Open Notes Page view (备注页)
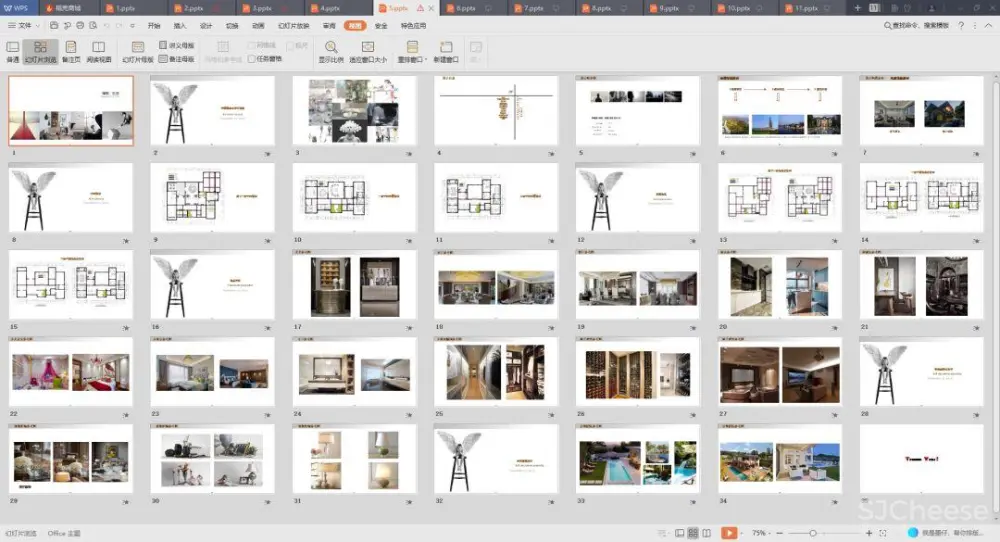Image resolution: width=1000 pixels, height=542 pixels. (x=70, y=49)
